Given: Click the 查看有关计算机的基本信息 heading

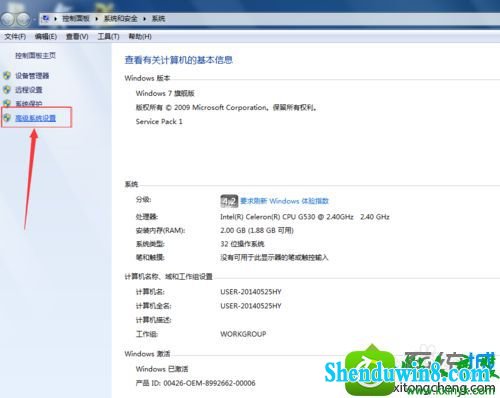Looking at the screenshot, I should click(179, 60).
